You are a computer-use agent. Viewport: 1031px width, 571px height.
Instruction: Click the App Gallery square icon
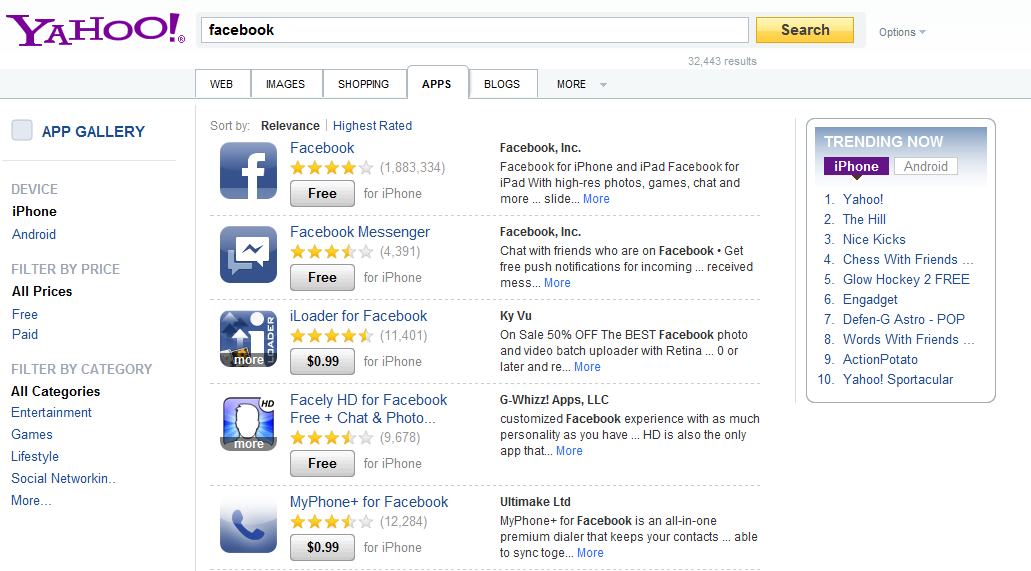[x=22, y=130]
